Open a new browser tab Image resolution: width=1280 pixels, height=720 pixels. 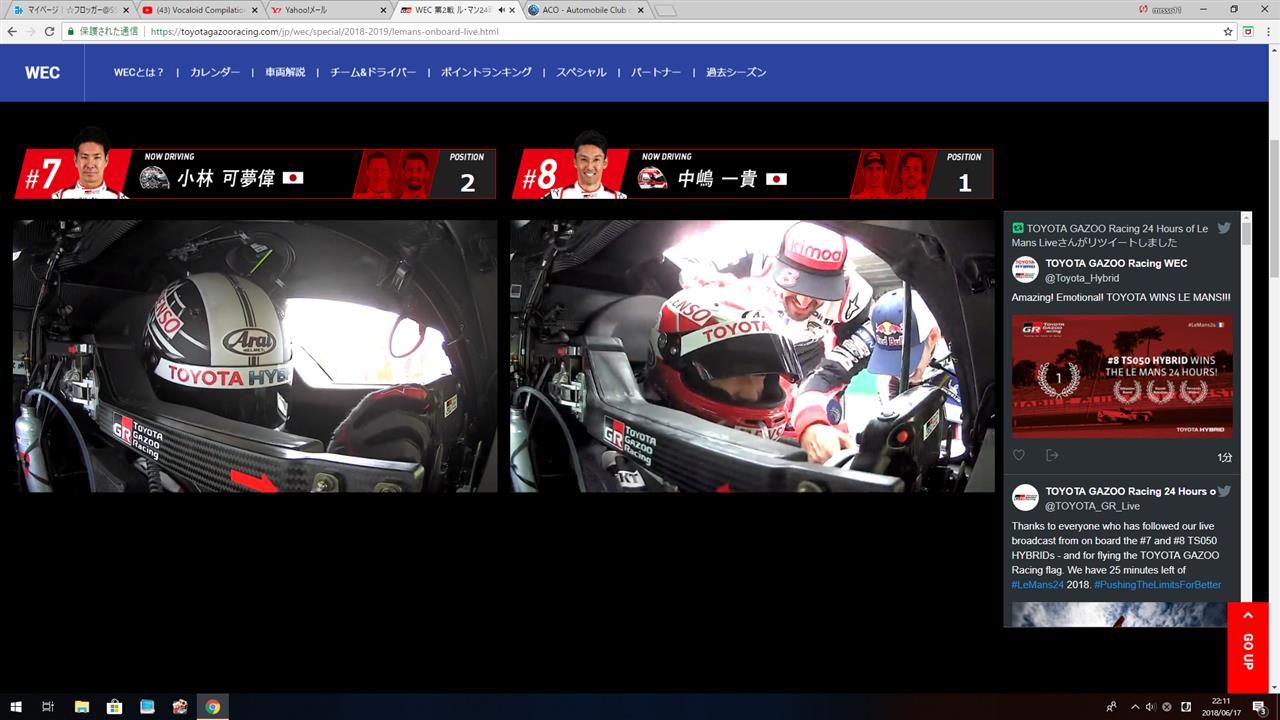tap(666, 11)
